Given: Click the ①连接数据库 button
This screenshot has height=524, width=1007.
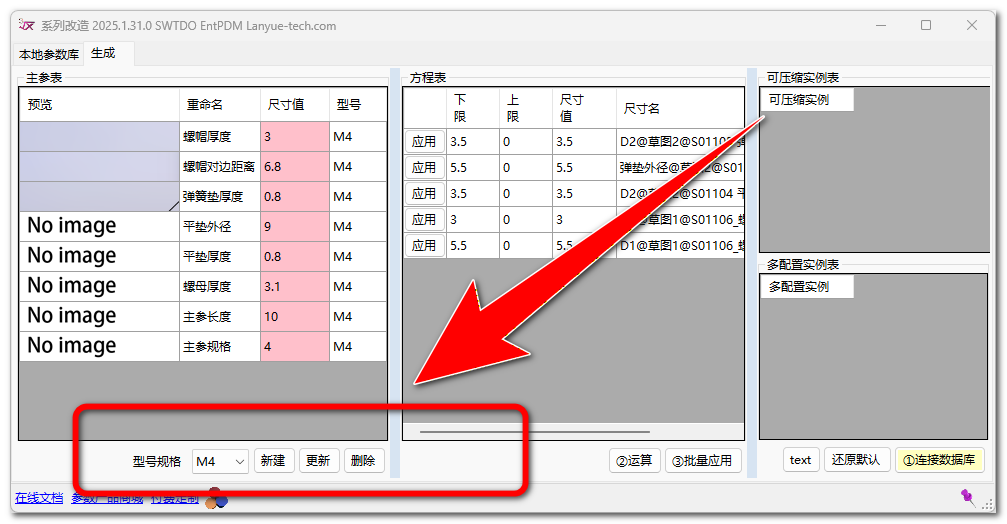Looking at the screenshot, I should click(x=939, y=460).
